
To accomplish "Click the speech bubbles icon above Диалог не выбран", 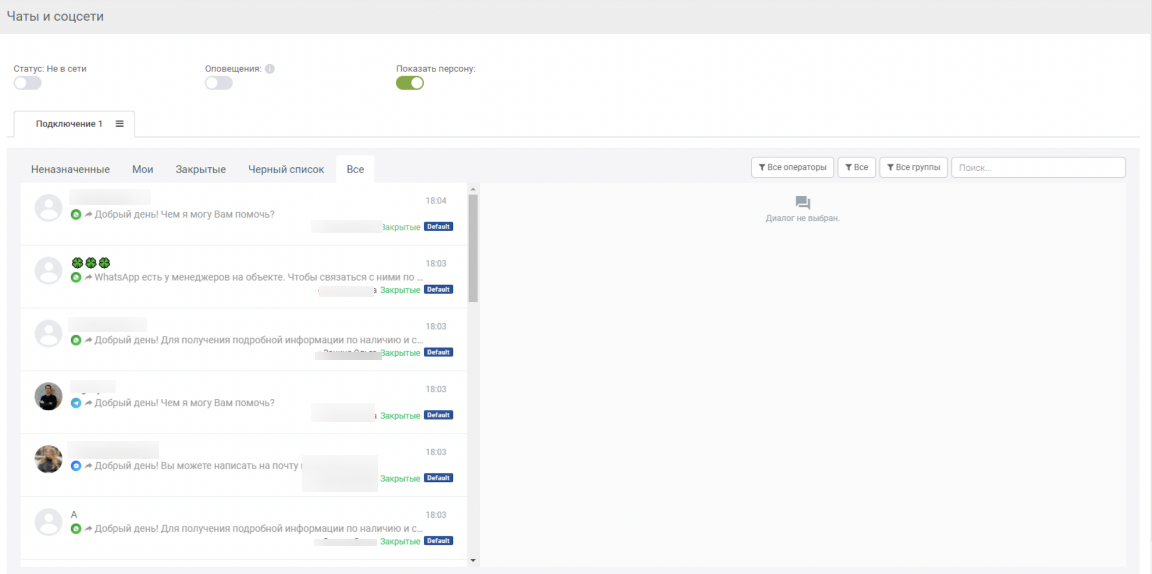I will pos(802,203).
